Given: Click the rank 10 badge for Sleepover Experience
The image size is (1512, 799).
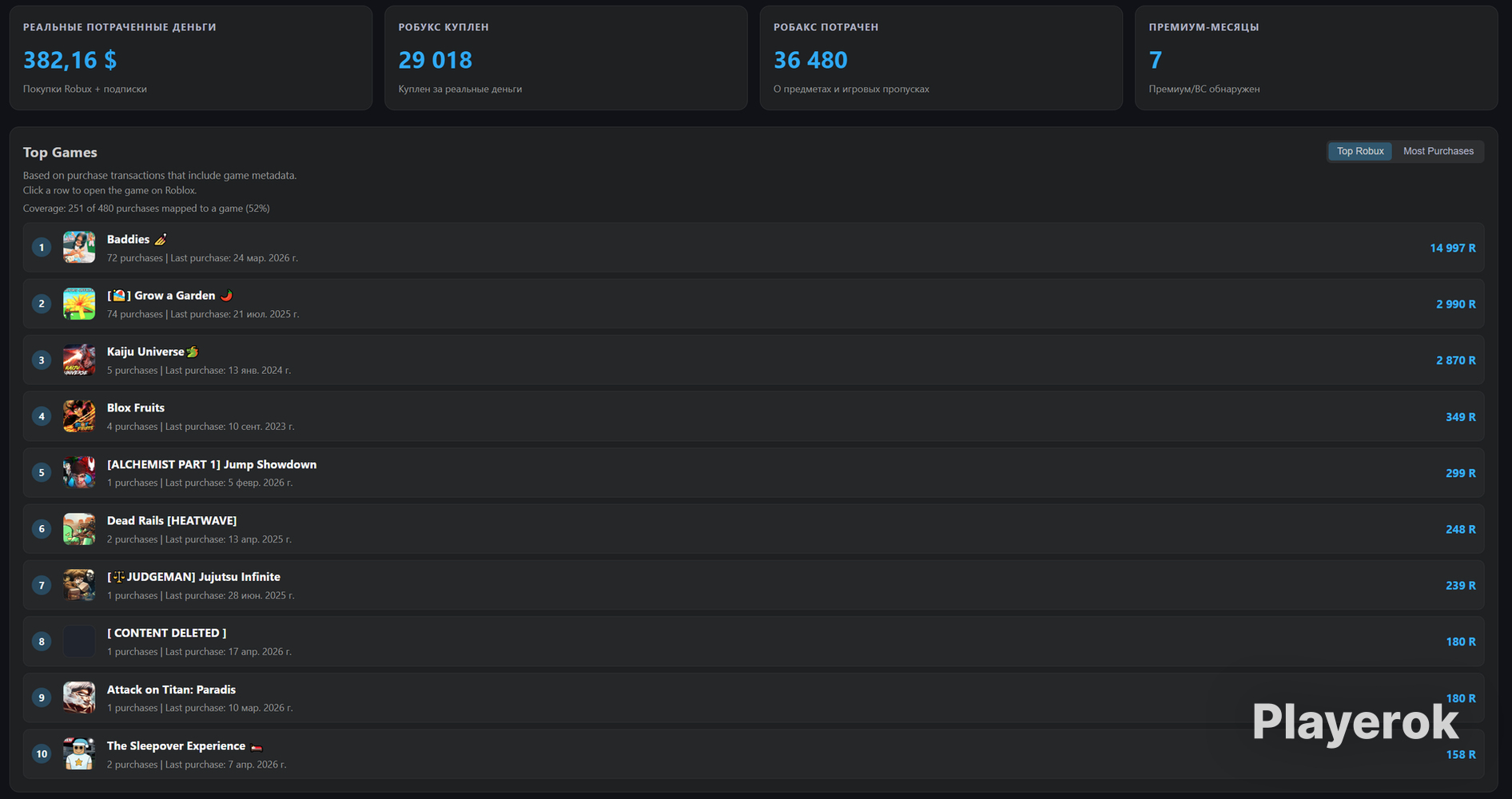Looking at the screenshot, I should pos(42,753).
